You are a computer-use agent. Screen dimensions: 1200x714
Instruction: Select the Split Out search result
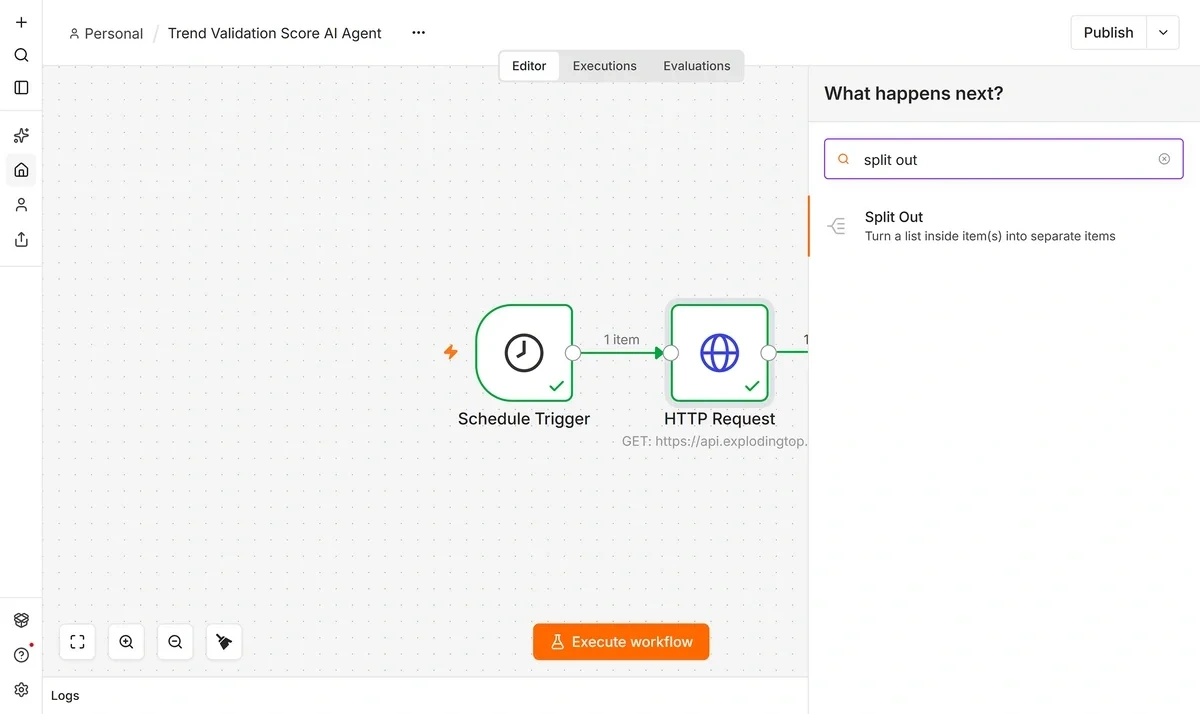pos(1004,226)
